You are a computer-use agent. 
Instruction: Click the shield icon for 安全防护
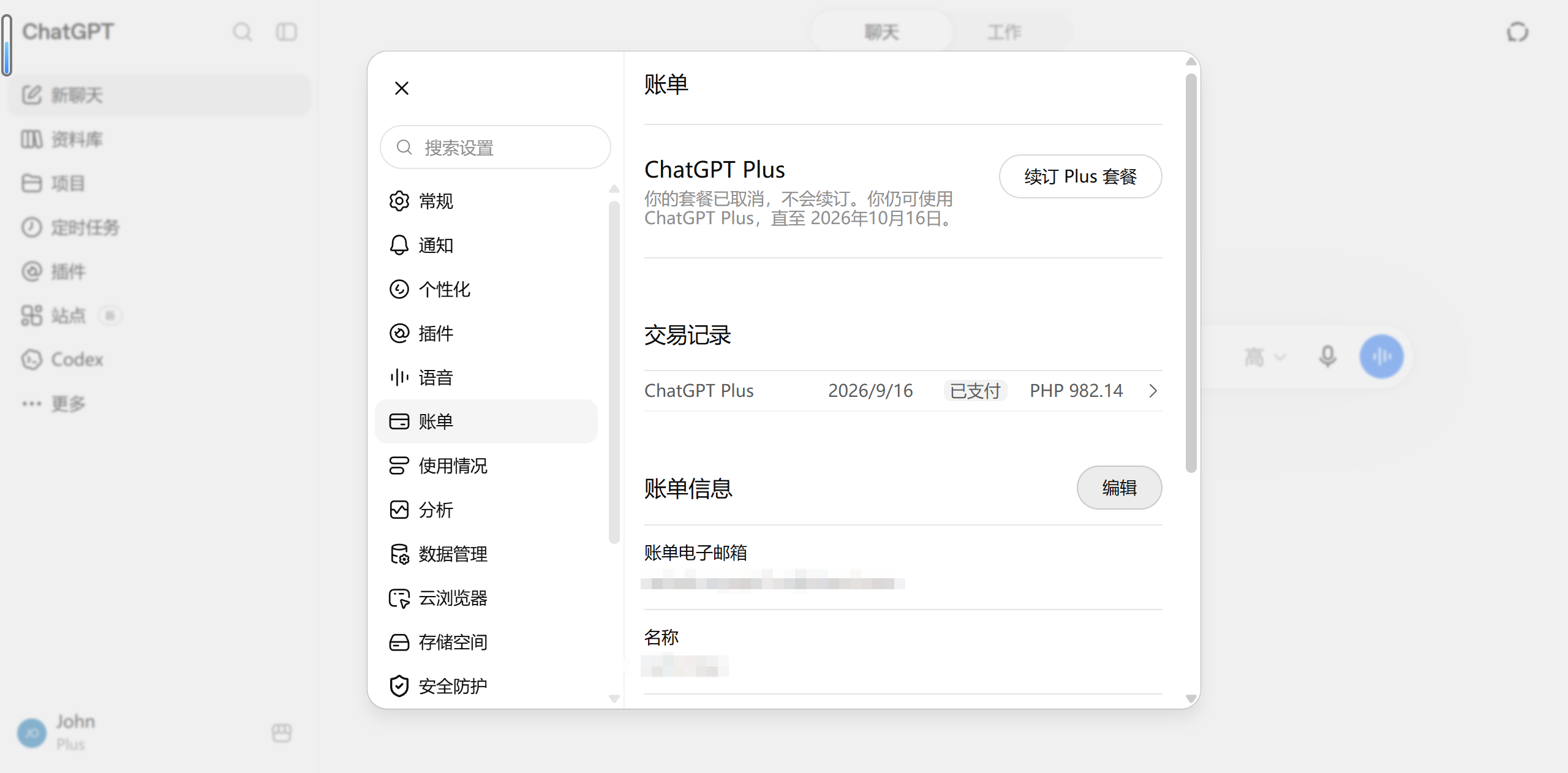click(399, 686)
